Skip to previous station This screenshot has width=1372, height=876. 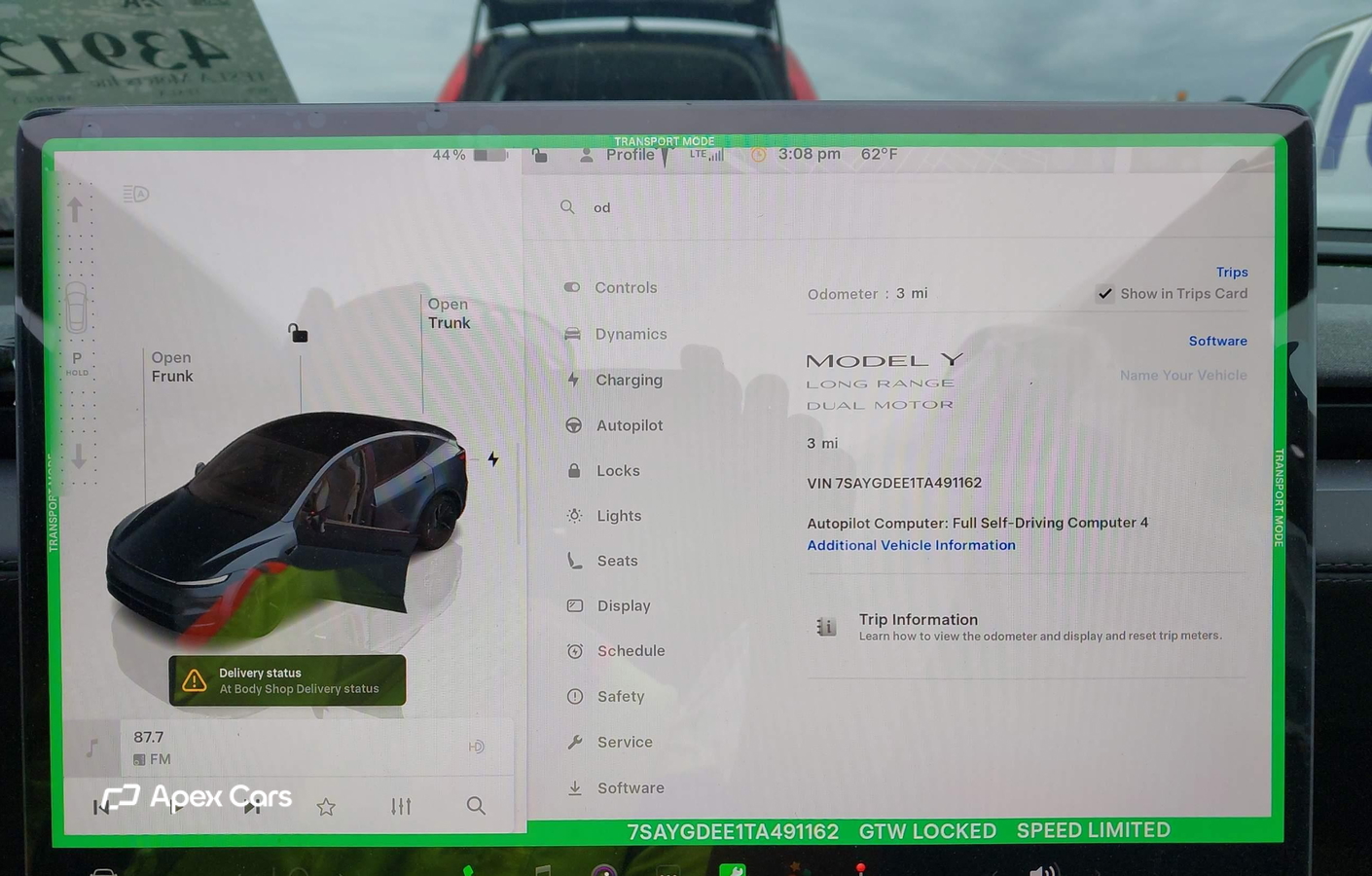[101, 807]
